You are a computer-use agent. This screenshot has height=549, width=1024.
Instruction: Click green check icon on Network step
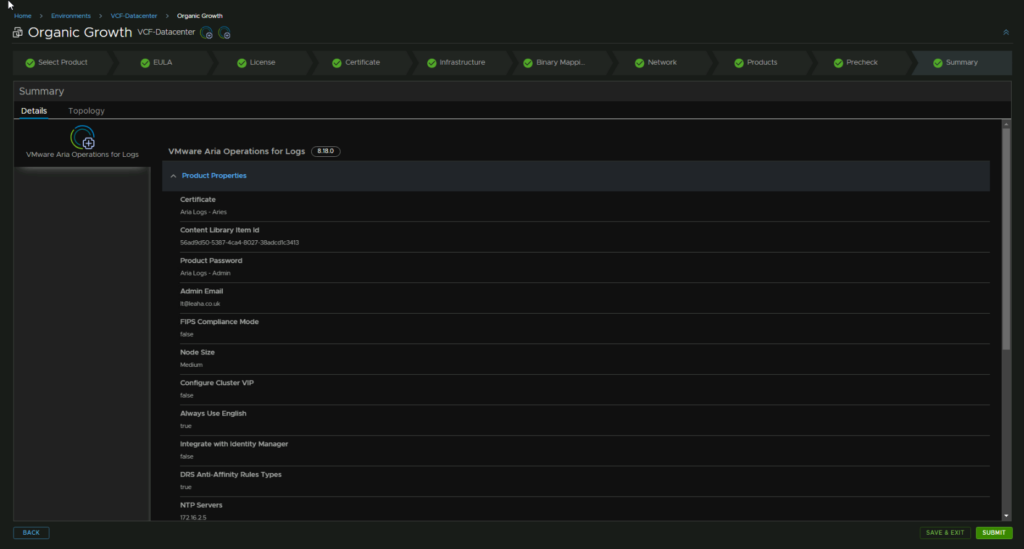coord(639,63)
